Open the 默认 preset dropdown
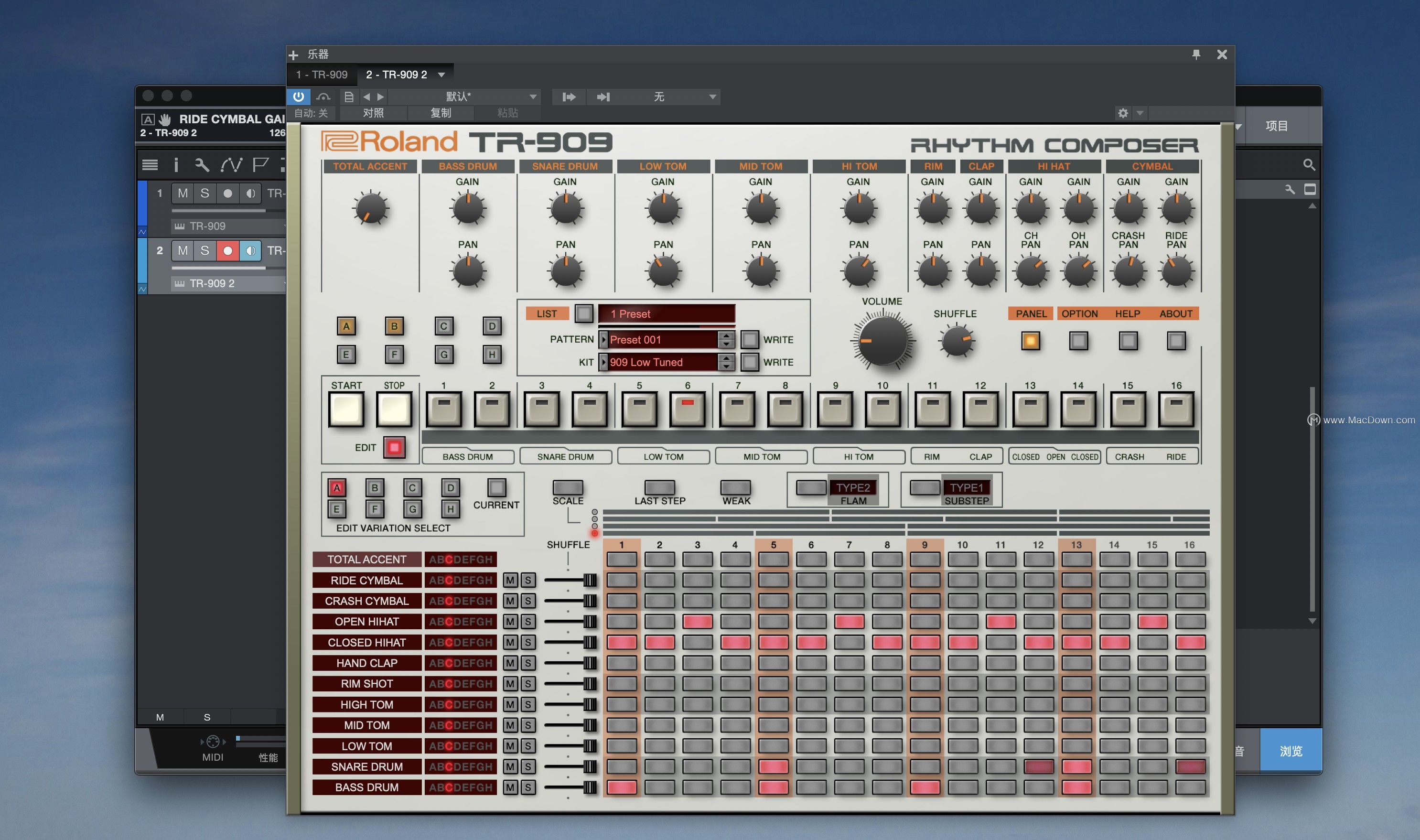 point(464,97)
